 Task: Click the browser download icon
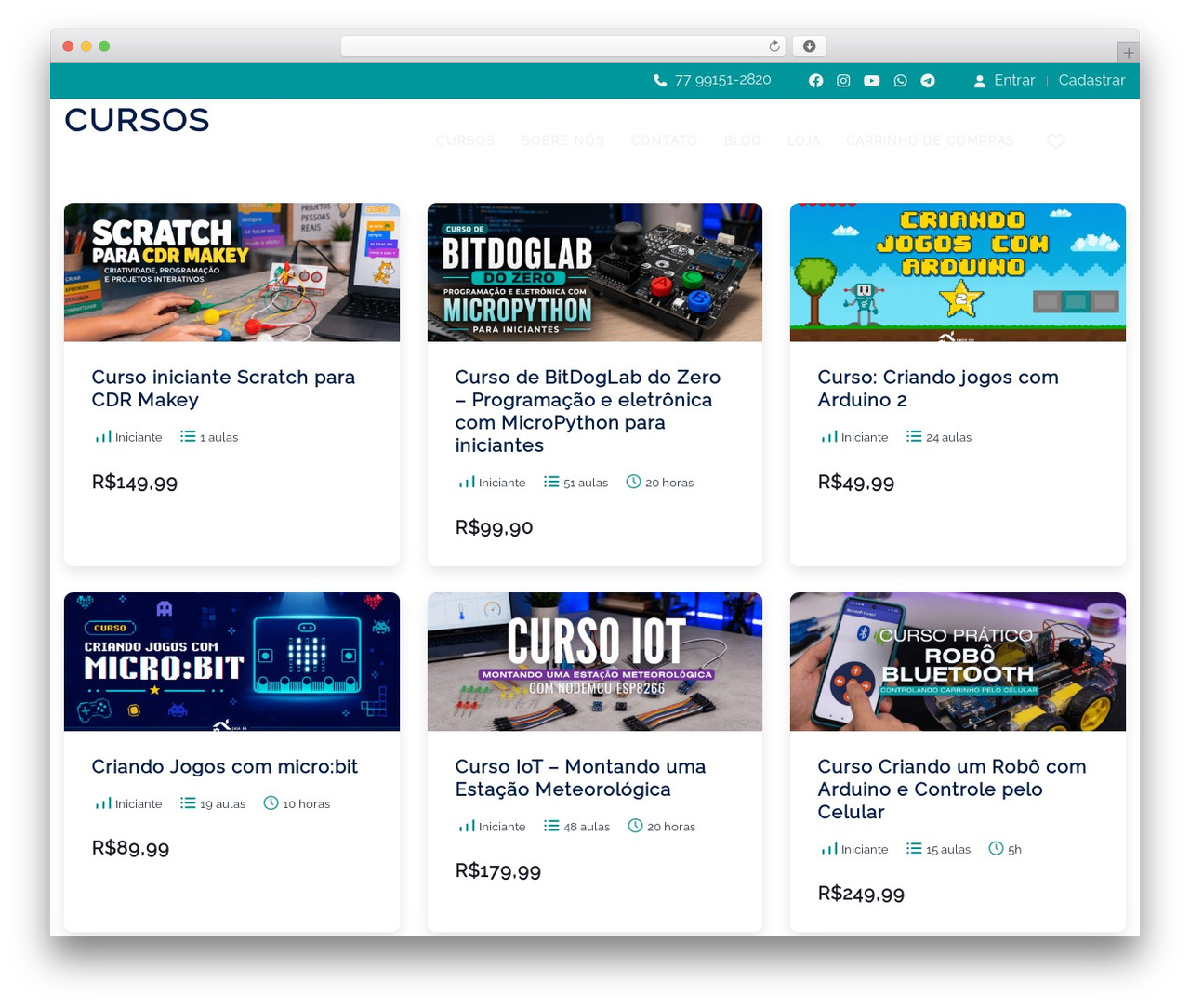[810, 46]
